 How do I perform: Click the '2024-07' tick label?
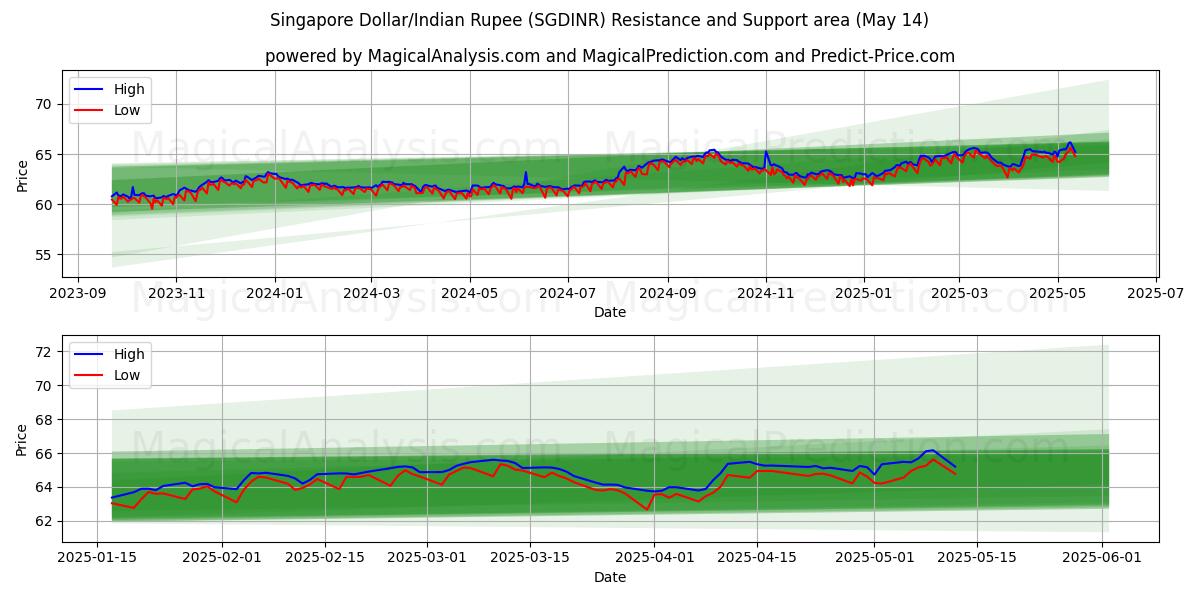click(567, 293)
